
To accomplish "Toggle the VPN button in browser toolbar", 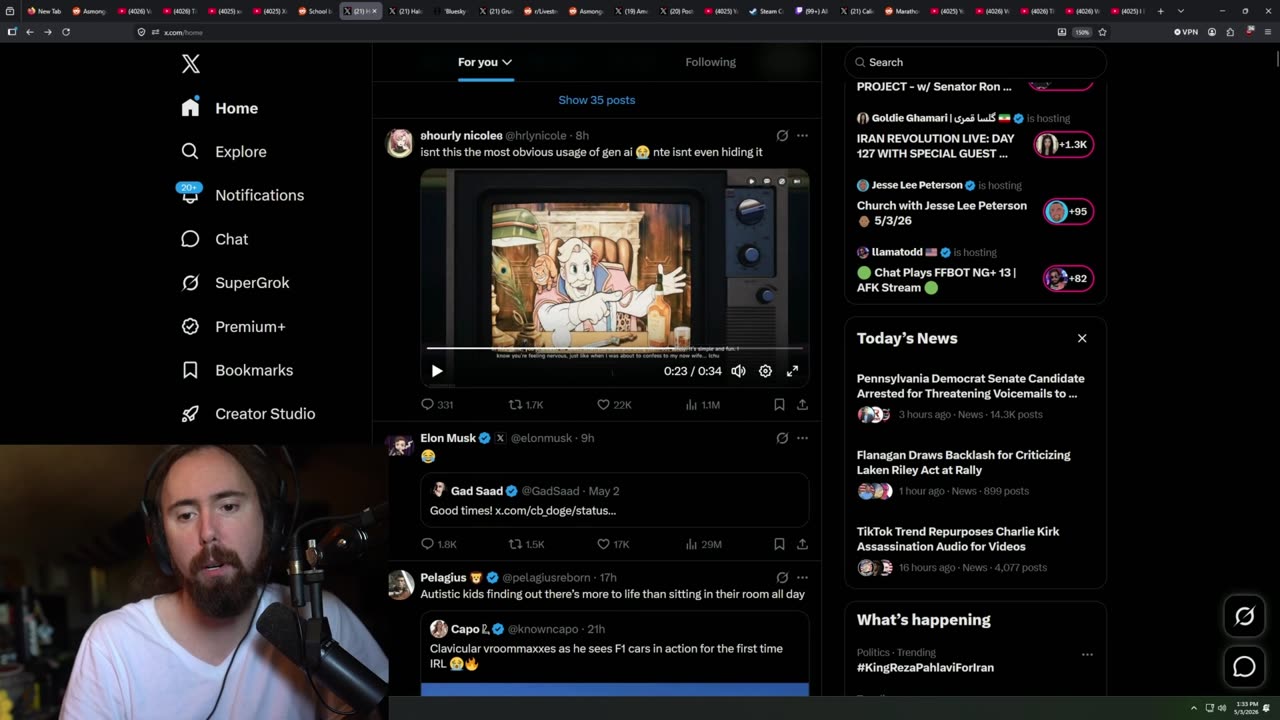I will [x=1186, y=32].
